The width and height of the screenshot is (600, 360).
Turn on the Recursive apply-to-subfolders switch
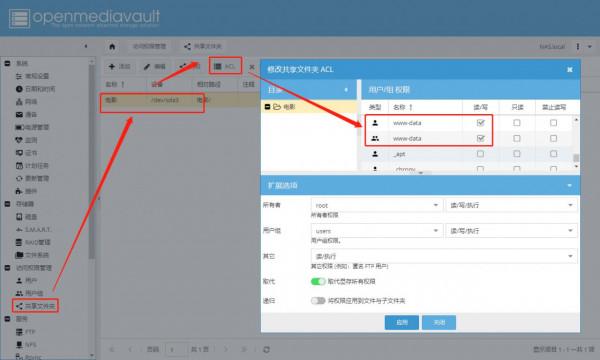(x=318, y=301)
